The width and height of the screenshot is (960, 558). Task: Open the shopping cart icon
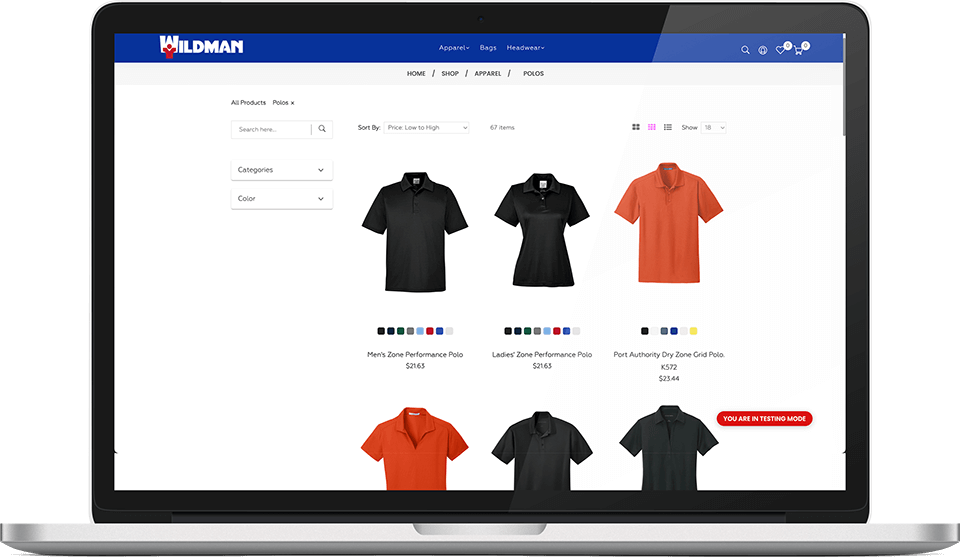pyautogui.click(x=798, y=49)
